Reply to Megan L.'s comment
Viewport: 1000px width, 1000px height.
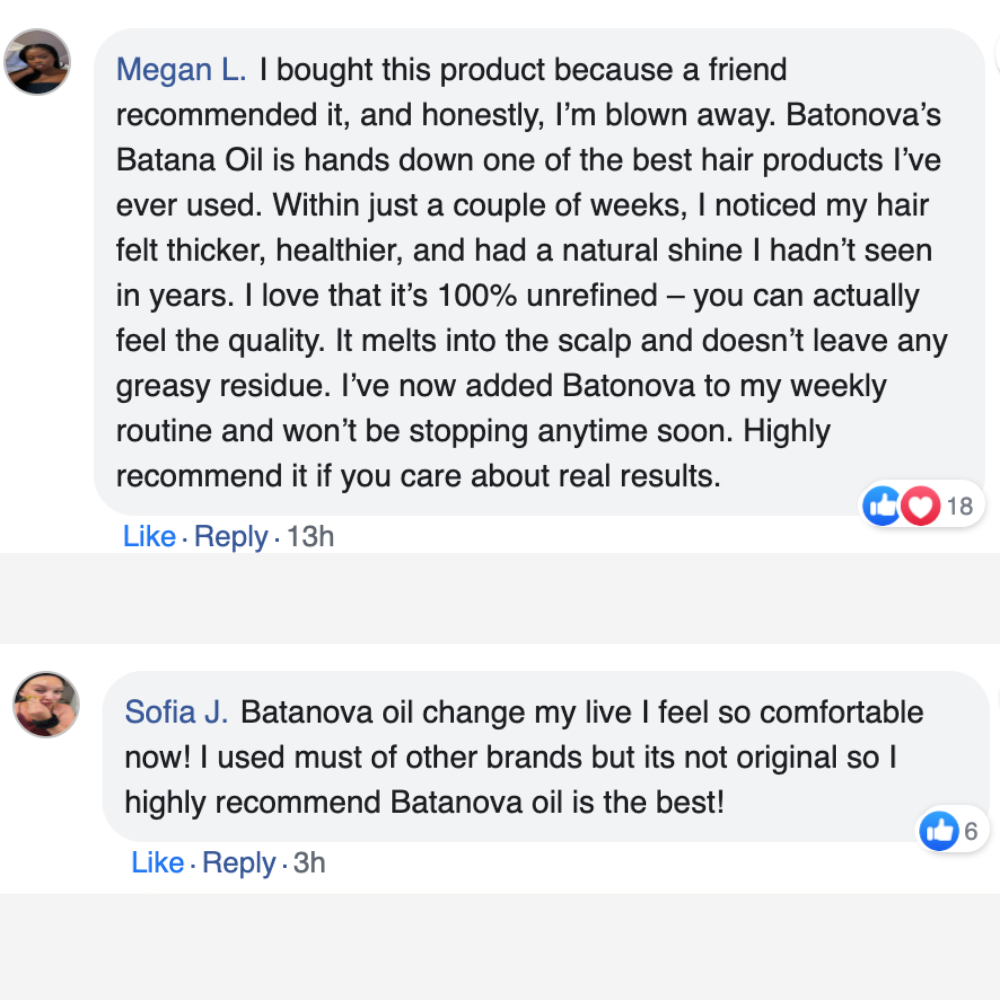point(231,537)
